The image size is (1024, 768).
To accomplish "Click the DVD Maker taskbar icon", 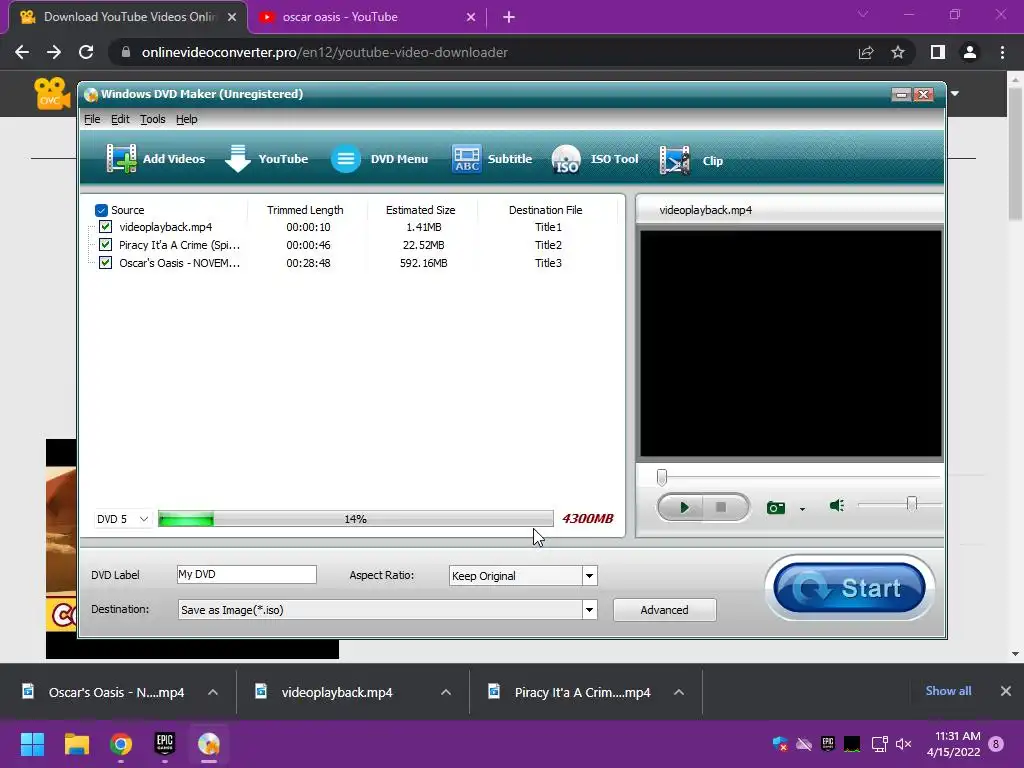I will tap(209, 744).
